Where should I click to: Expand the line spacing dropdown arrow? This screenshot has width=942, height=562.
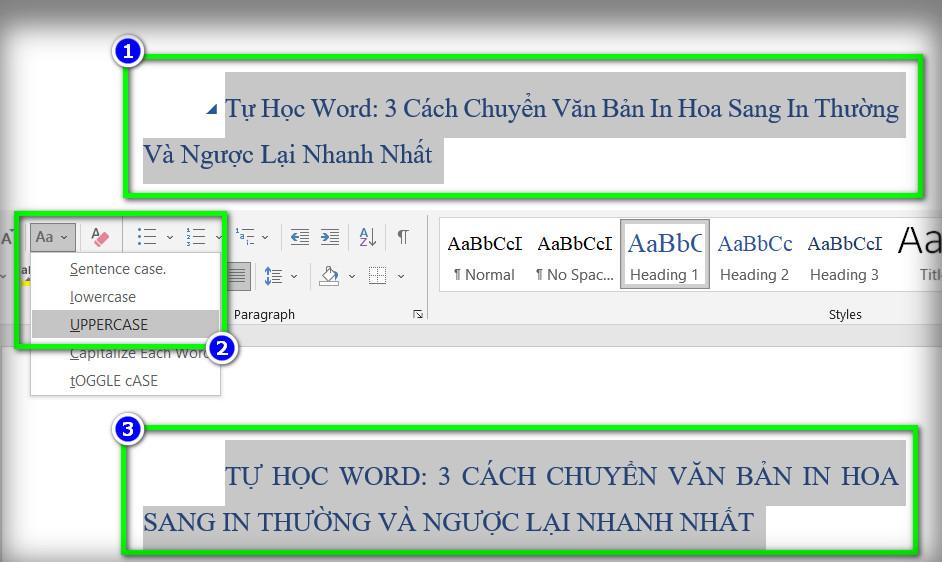[294, 276]
